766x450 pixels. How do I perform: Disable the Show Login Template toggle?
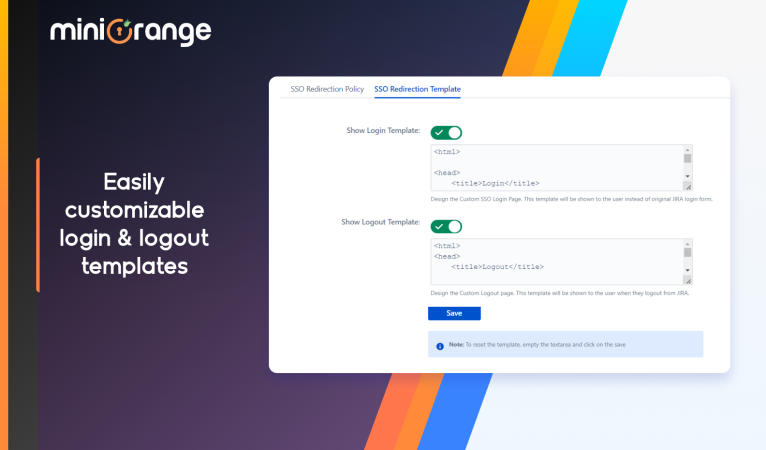click(x=446, y=132)
